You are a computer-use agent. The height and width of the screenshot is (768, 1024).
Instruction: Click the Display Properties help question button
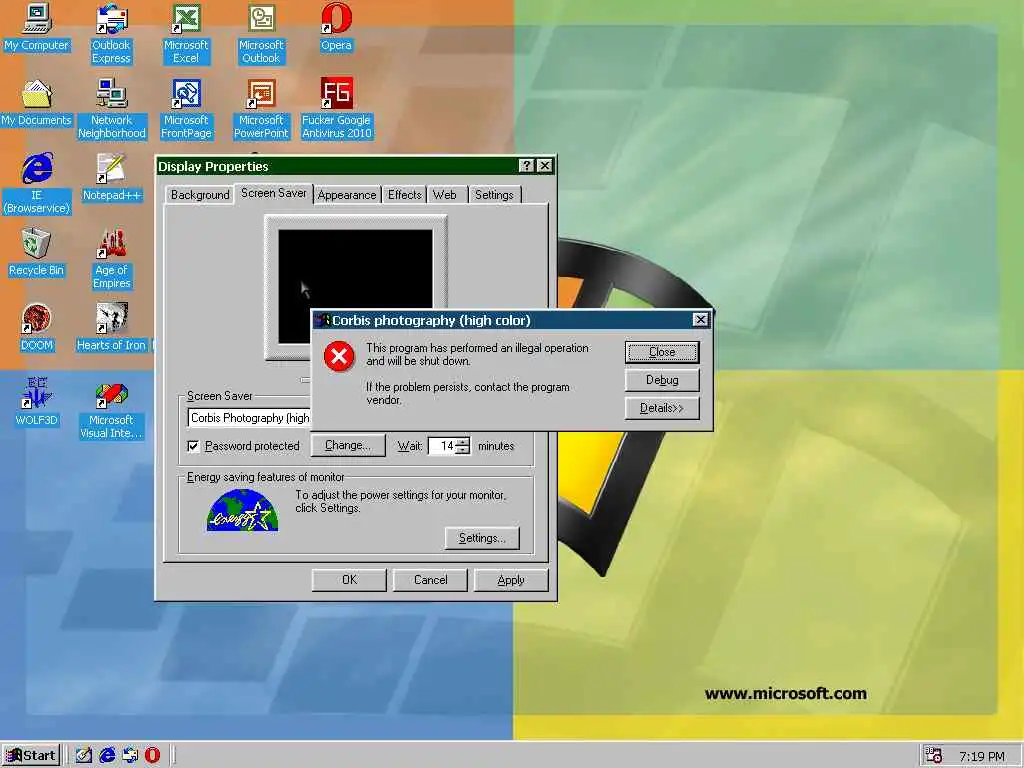526,166
